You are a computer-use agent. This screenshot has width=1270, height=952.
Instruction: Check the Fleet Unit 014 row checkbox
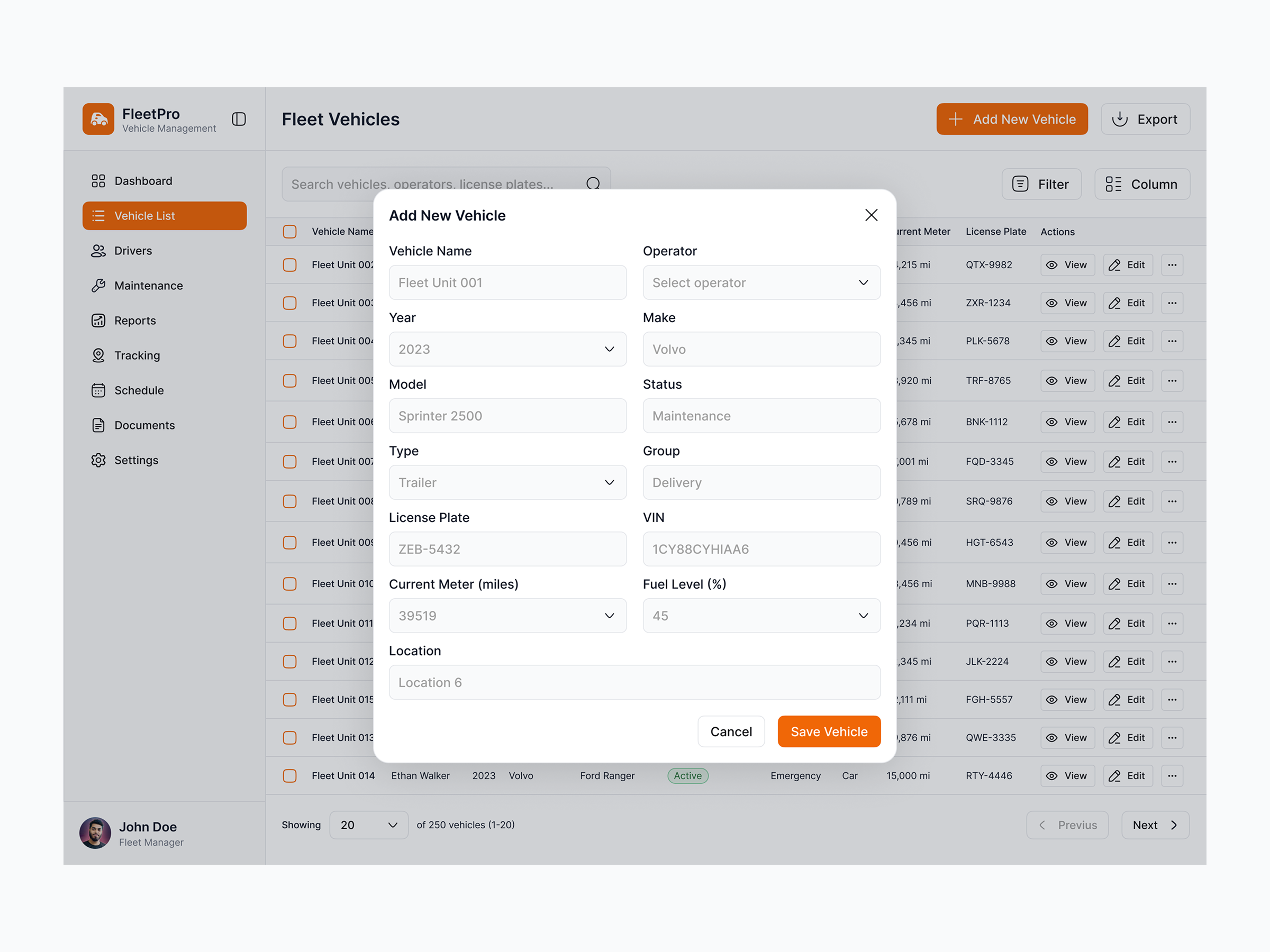coord(289,775)
